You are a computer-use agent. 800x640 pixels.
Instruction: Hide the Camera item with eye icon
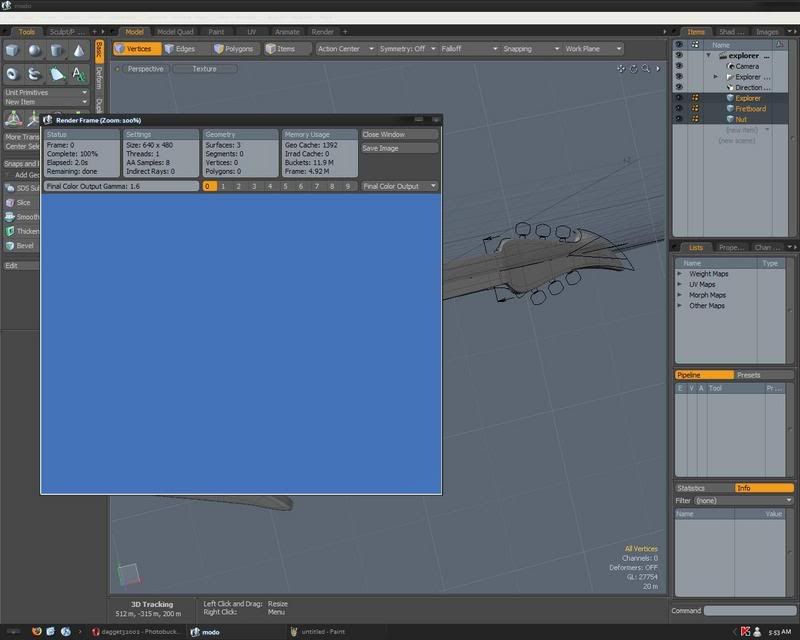point(679,67)
